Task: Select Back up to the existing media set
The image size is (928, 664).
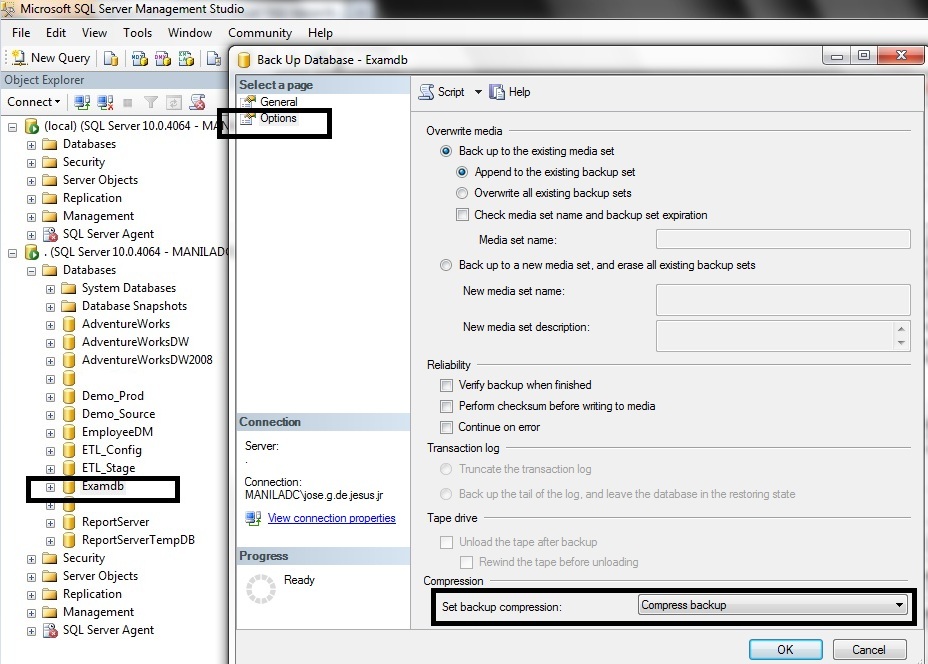Action: [446, 152]
